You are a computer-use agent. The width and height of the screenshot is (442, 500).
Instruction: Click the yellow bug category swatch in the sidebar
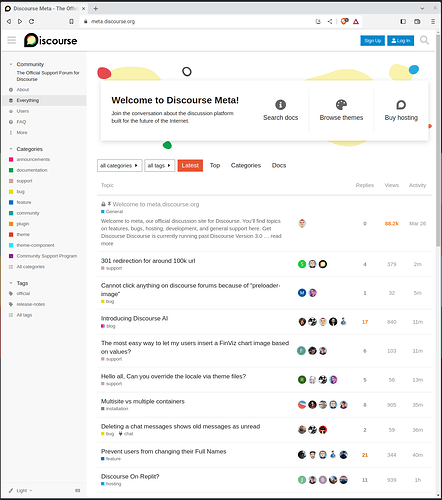[11, 192]
